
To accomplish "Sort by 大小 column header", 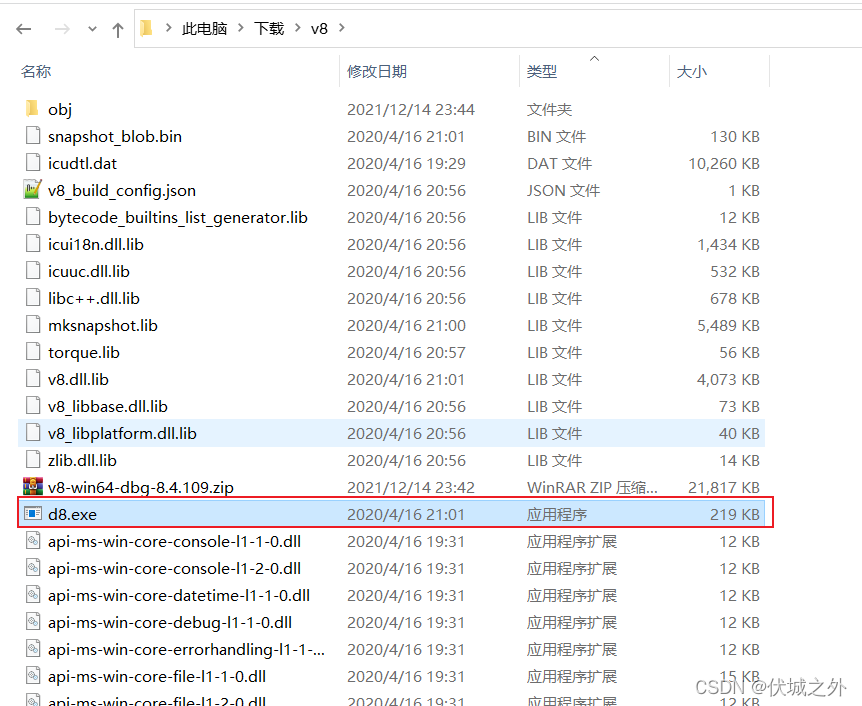I will tap(692, 71).
